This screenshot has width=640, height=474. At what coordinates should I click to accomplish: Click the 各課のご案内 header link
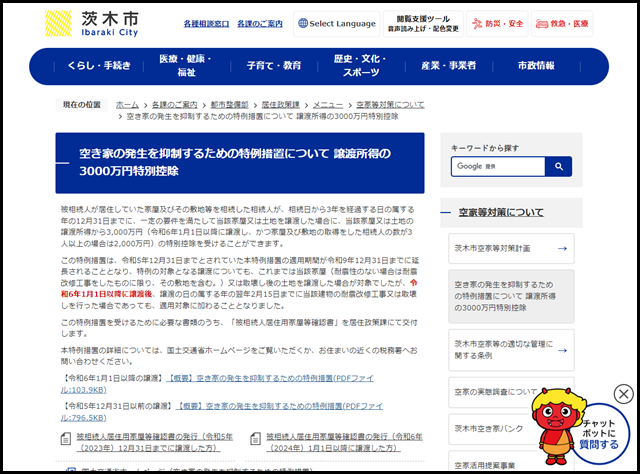(260, 24)
